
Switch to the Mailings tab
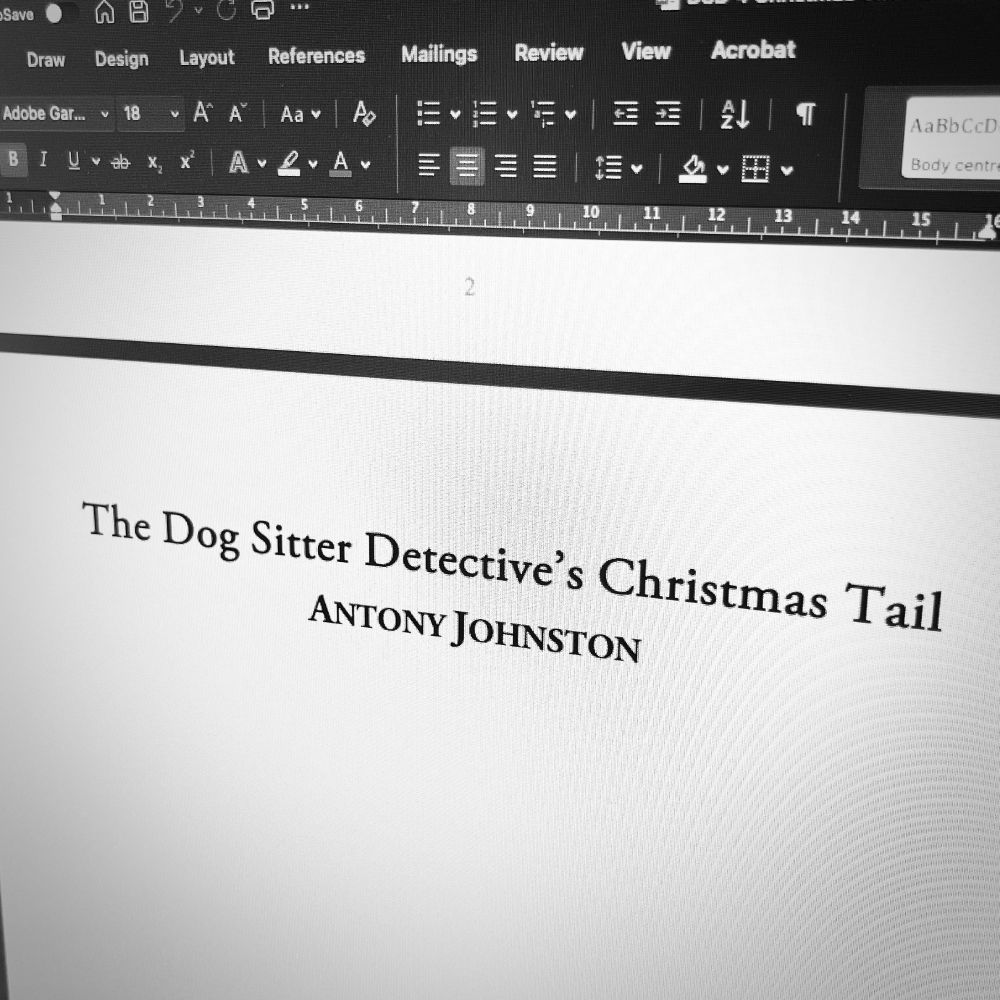point(439,54)
